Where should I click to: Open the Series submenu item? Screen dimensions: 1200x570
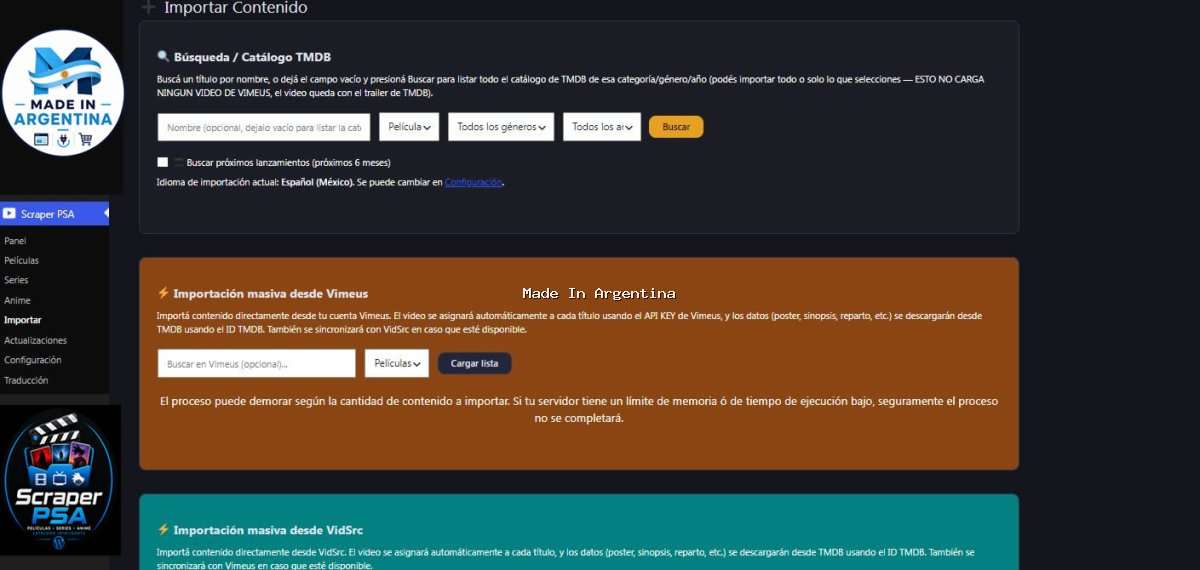(x=16, y=280)
